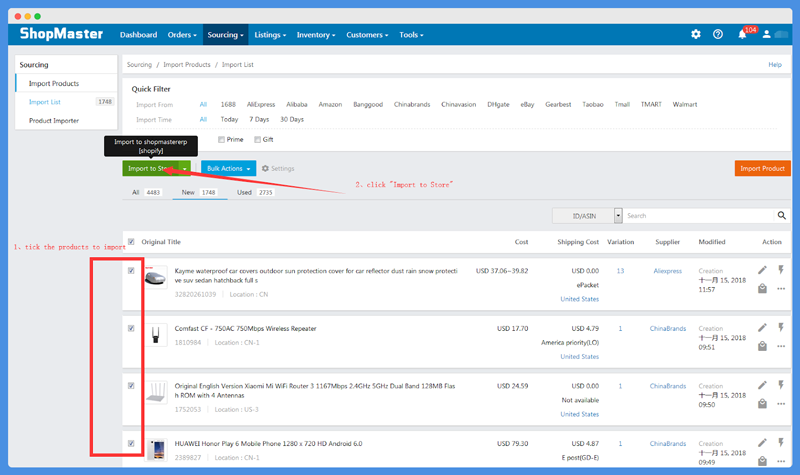Click the green Import to Store button
The height and width of the screenshot is (475, 800).
click(x=151, y=168)
